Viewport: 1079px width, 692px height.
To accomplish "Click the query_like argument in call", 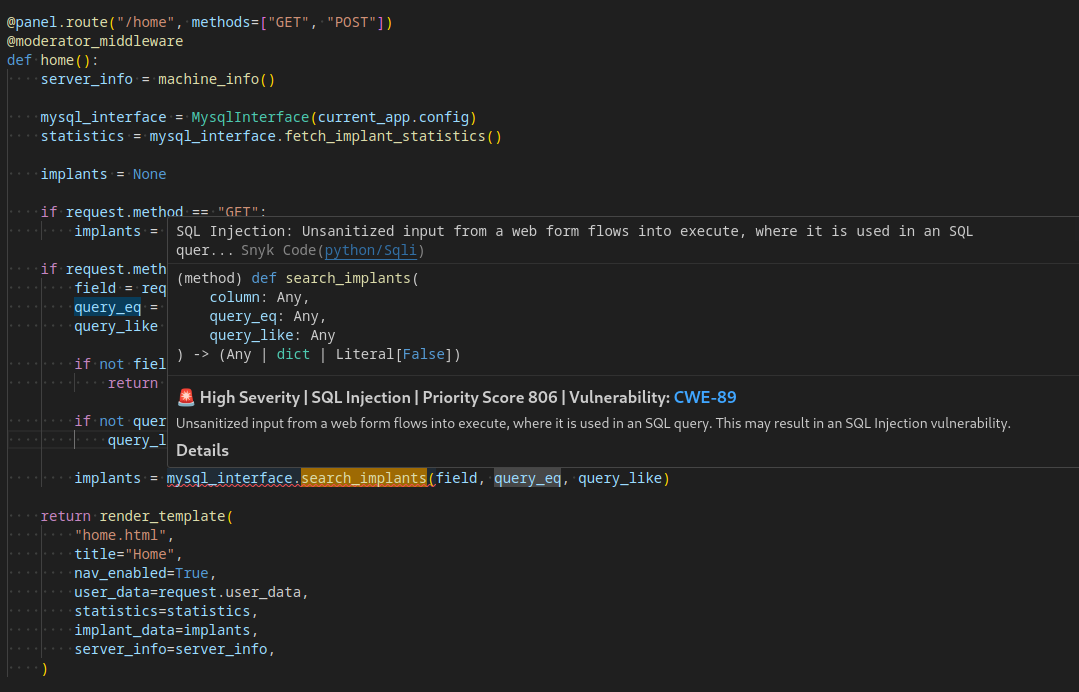I will pyautogui.click(x=619, y=478).
